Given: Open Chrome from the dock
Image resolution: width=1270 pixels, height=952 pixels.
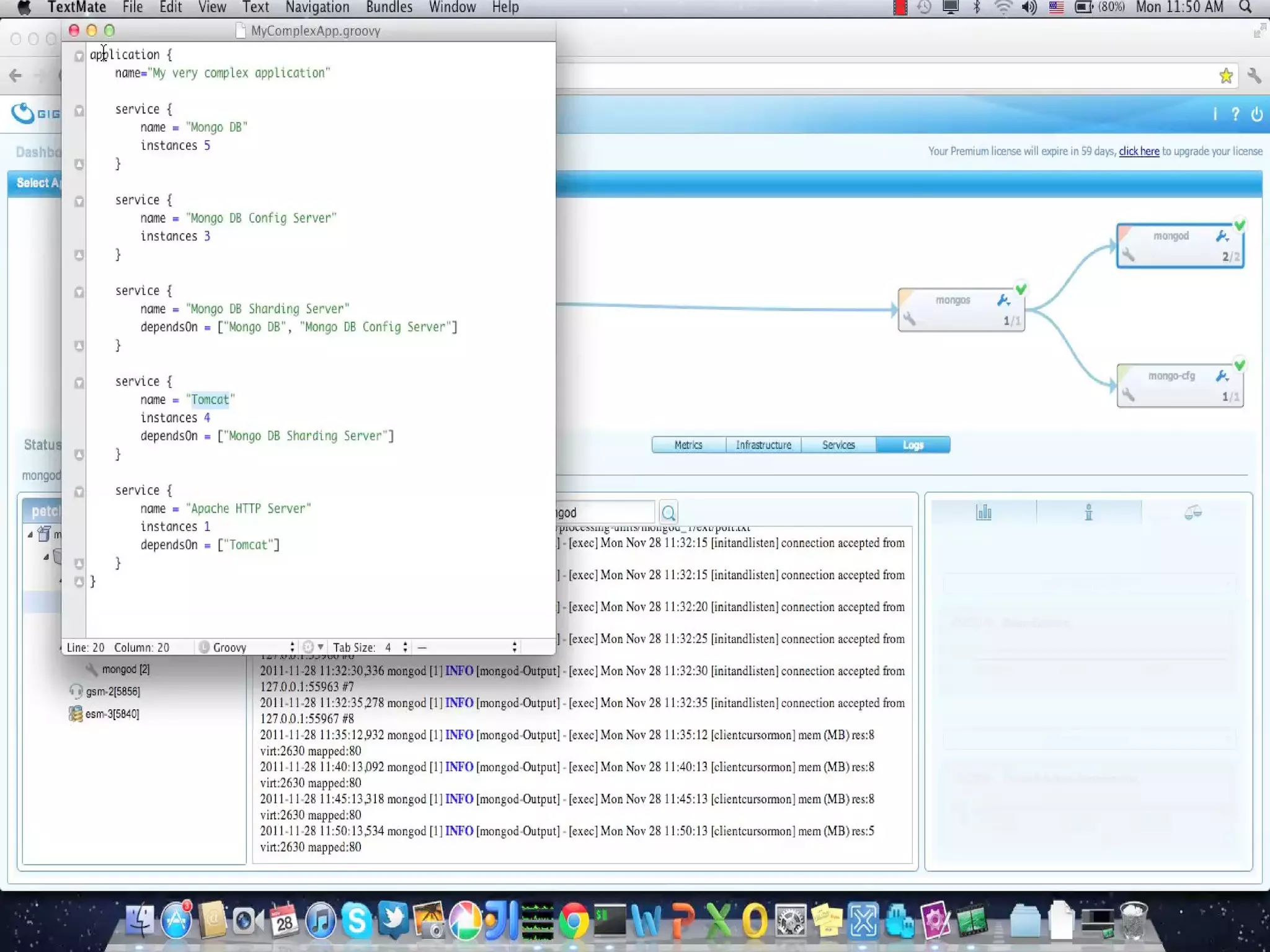Looking at the screenshot, I should 574,920.
